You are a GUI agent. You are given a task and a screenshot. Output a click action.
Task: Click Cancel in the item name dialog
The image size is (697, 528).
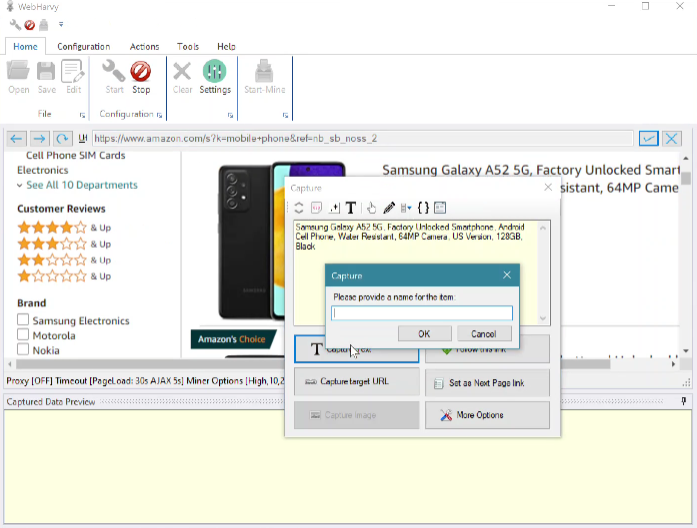(483, 334)
